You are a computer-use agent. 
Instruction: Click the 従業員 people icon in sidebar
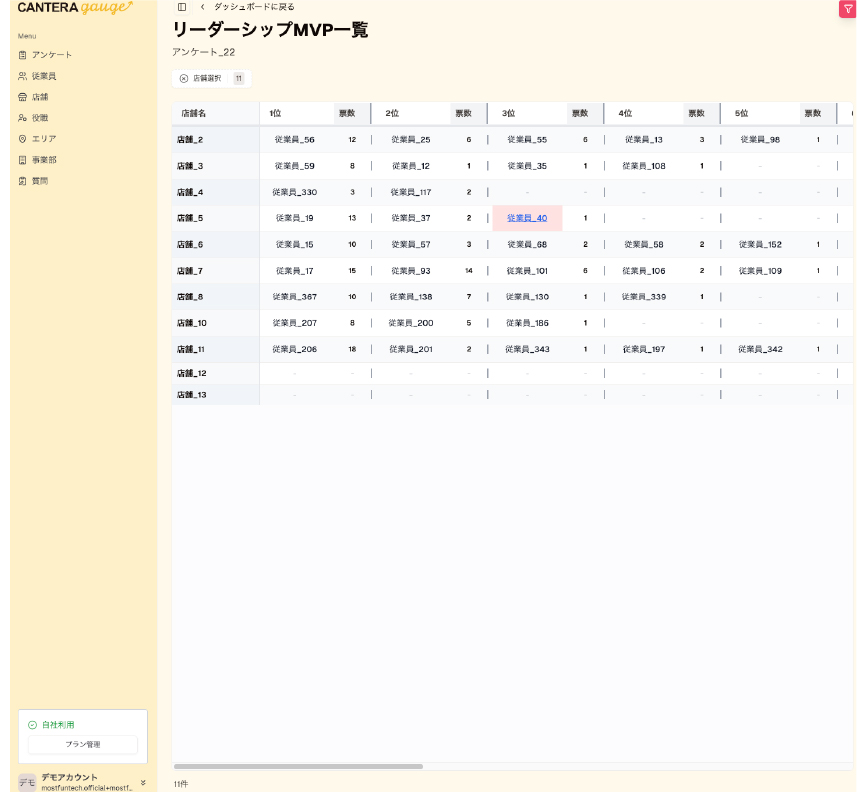pyautogui.click(x=22, y=76)
